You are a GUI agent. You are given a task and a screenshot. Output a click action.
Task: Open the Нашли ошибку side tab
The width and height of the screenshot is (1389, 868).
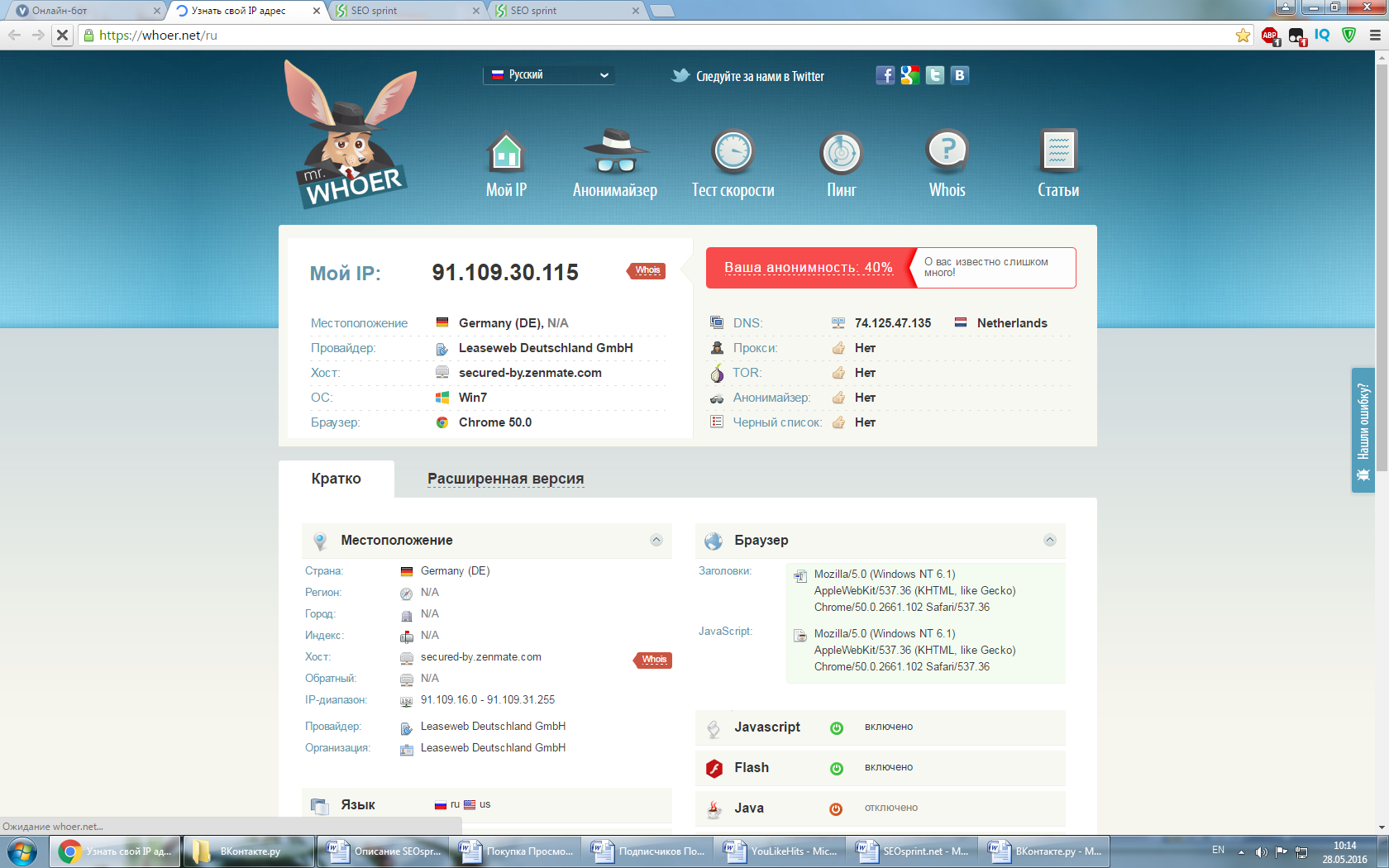coord(1363,430)
